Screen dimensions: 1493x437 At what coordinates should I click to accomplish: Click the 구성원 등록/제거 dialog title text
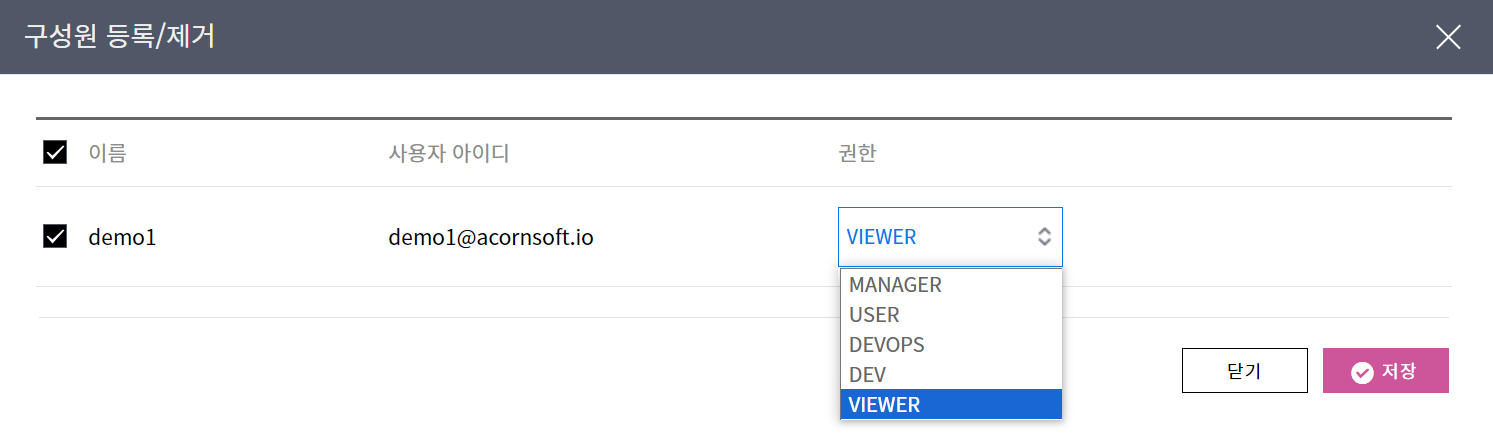[x=120, y=37]
